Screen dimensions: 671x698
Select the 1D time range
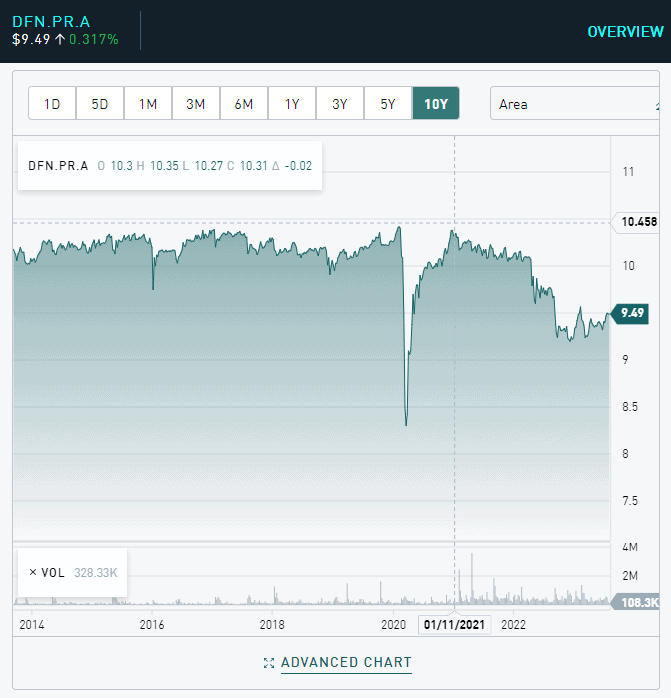click(x=52, y=104)
